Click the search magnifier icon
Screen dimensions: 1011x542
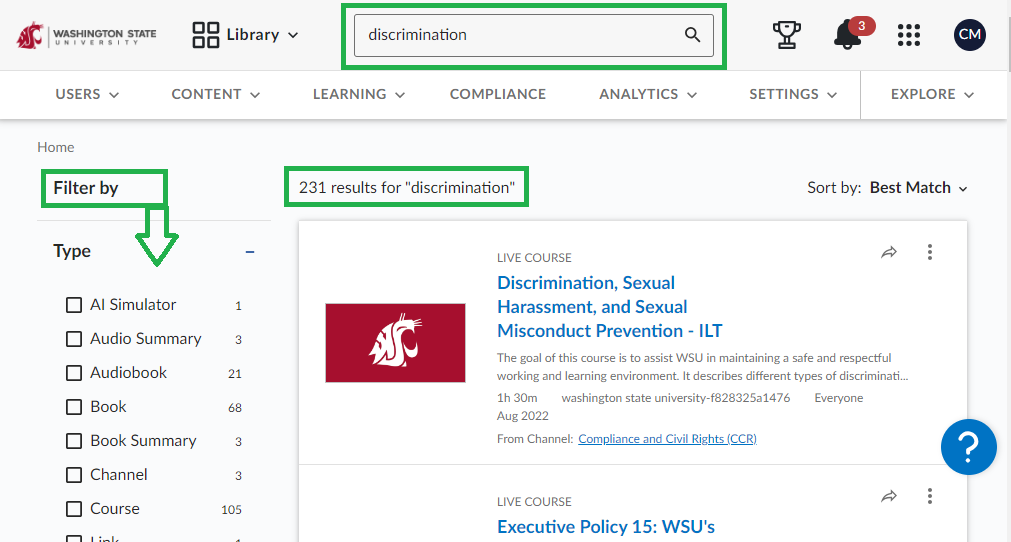tap(692, 35)
